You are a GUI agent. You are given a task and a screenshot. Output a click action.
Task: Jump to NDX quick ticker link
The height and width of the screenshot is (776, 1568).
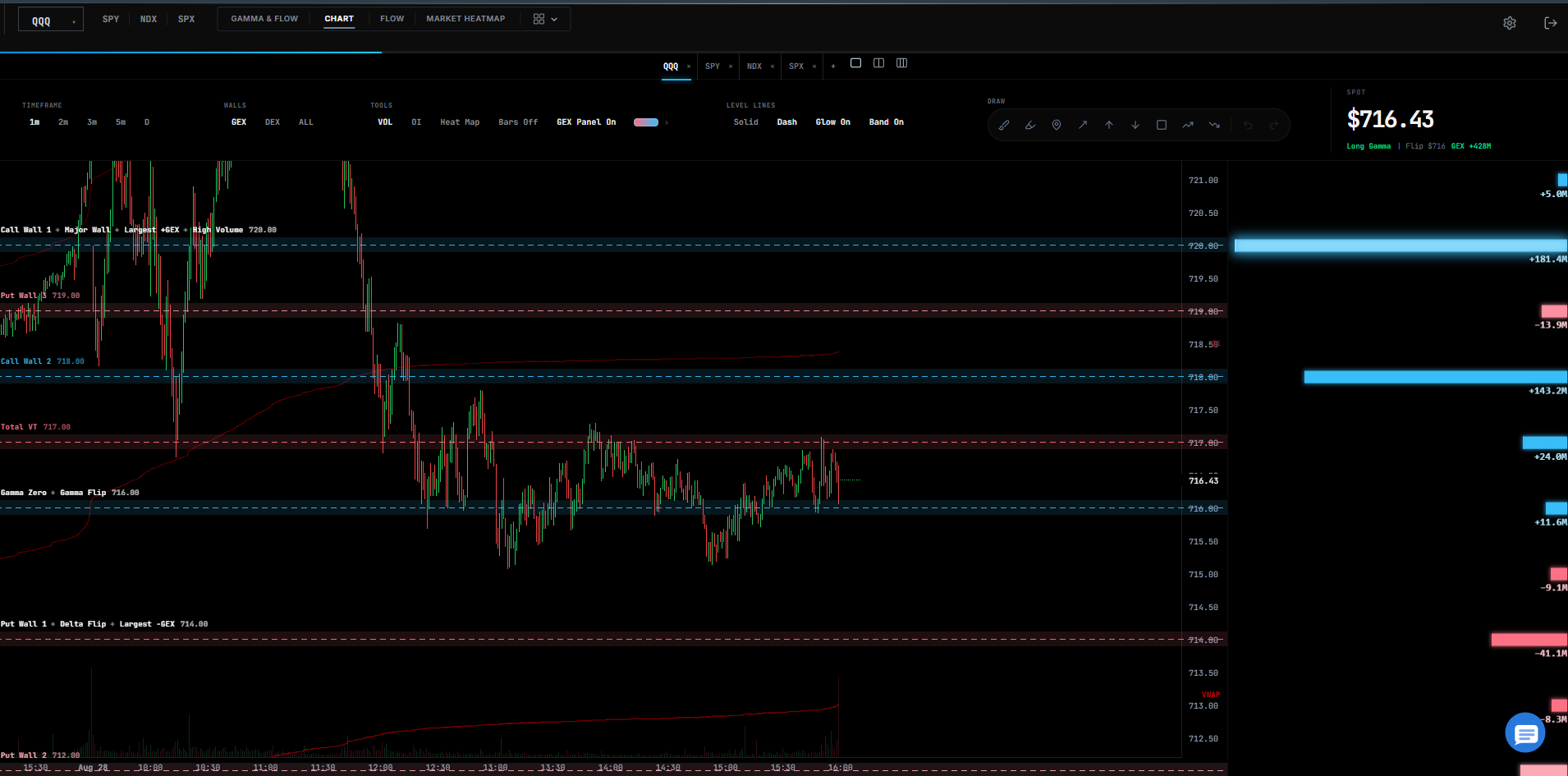click(149, 19)
